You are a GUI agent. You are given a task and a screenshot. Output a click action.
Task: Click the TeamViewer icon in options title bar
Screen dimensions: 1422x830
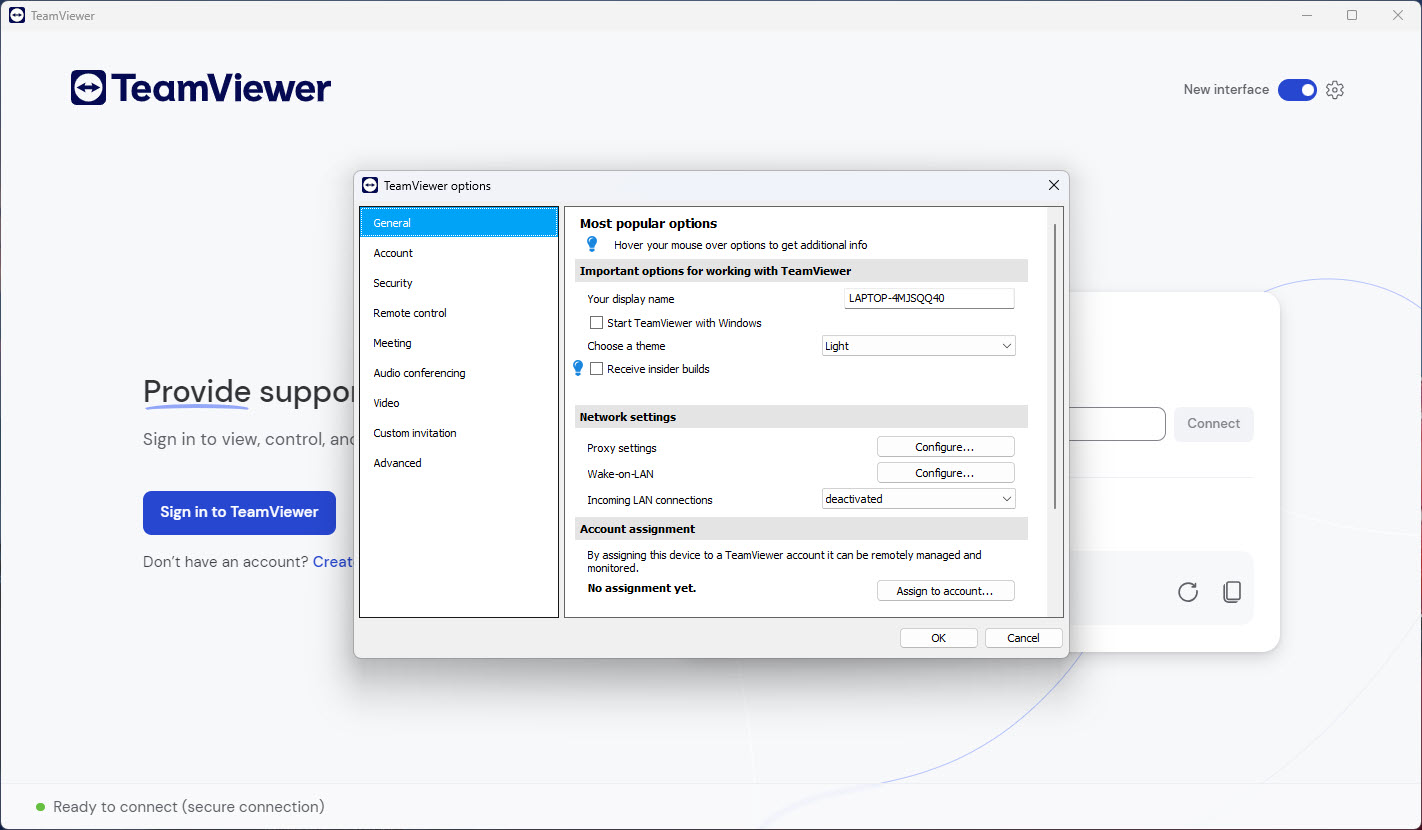coord(370,185)
